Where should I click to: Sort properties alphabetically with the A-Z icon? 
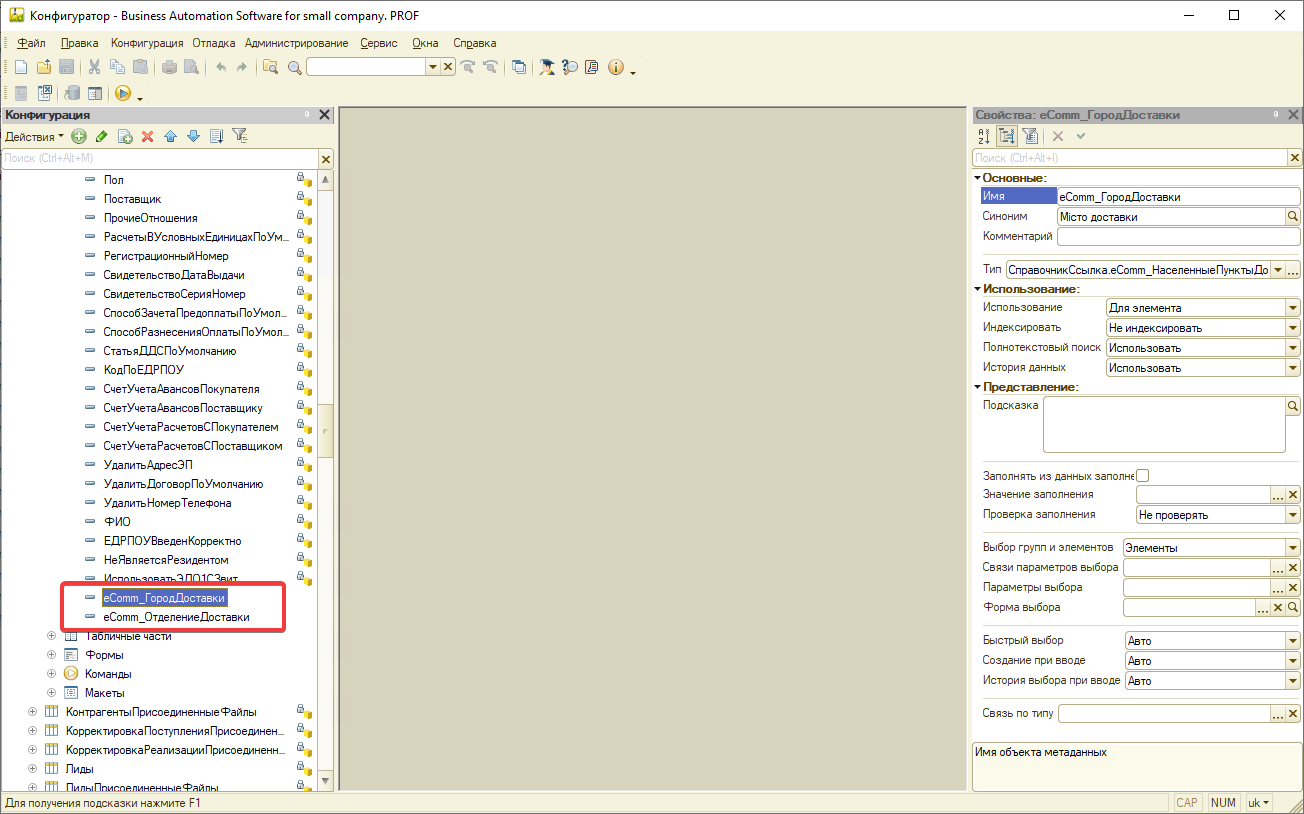(984, 136)
